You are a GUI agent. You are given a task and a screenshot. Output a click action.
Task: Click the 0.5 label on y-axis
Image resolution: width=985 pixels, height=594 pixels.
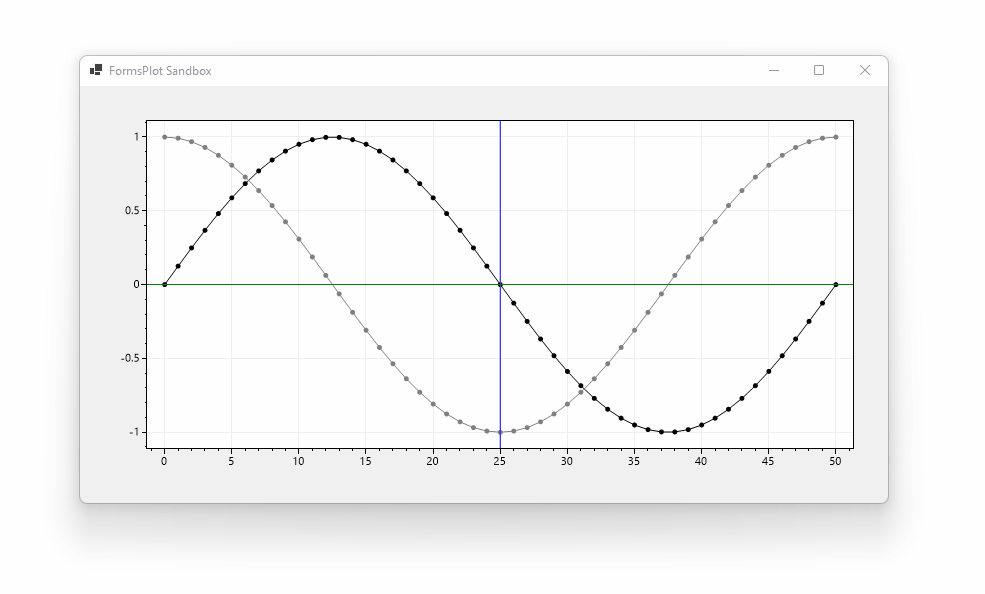tap(131, 210)
